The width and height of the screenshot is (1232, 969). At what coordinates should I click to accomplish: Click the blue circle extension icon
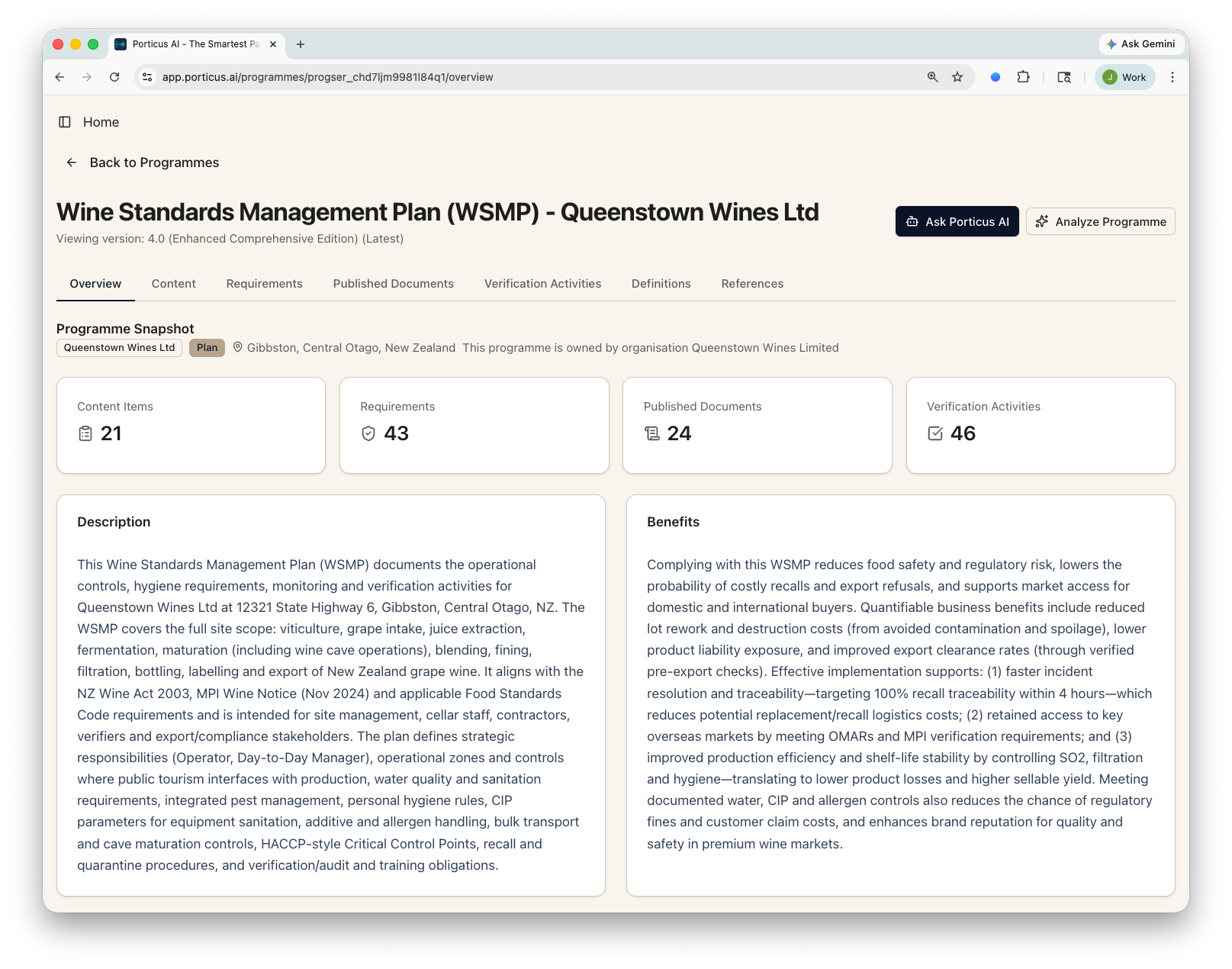click(x=996, y=77)
